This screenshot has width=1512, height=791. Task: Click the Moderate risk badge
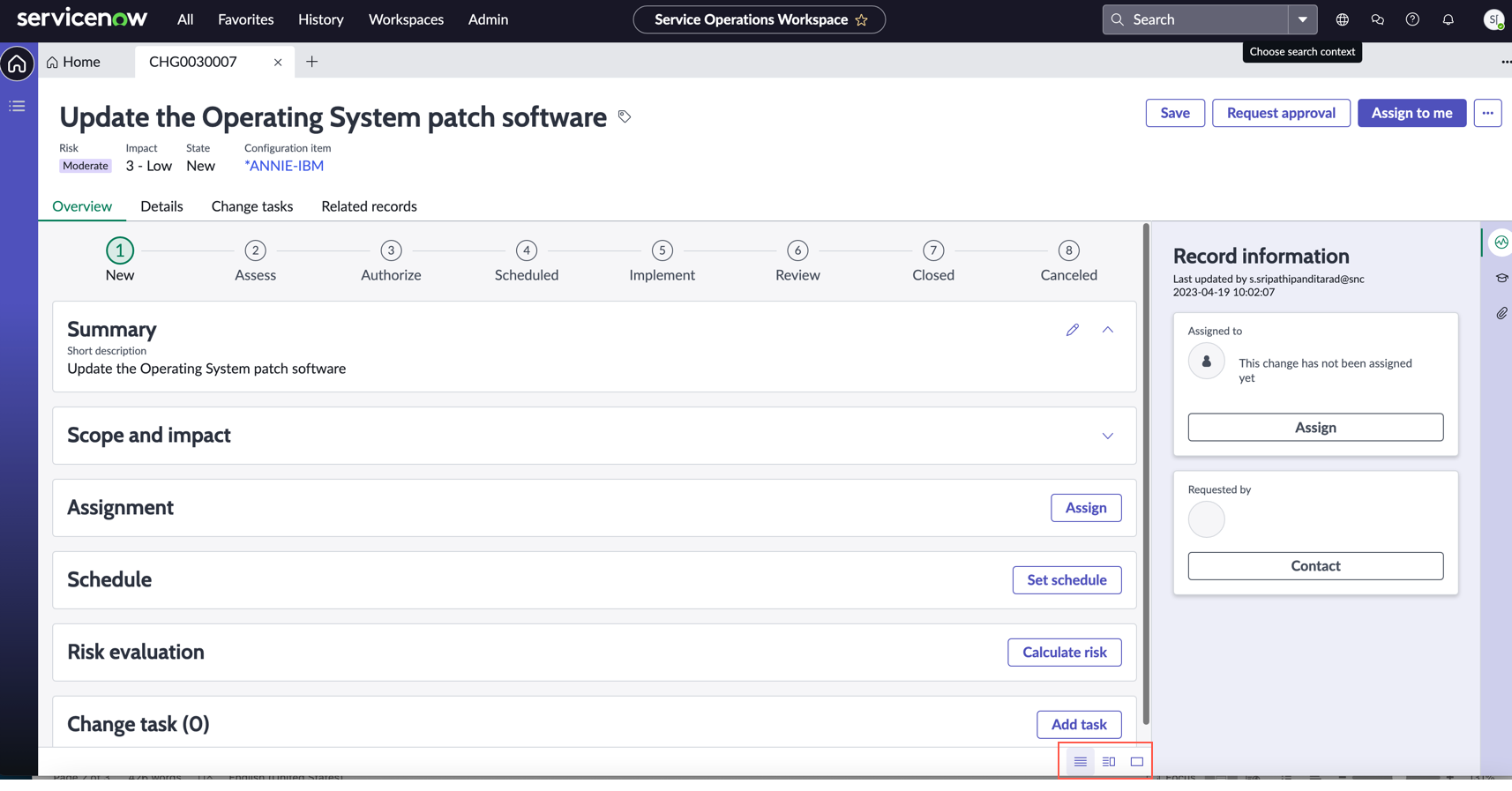click(86, 166)
